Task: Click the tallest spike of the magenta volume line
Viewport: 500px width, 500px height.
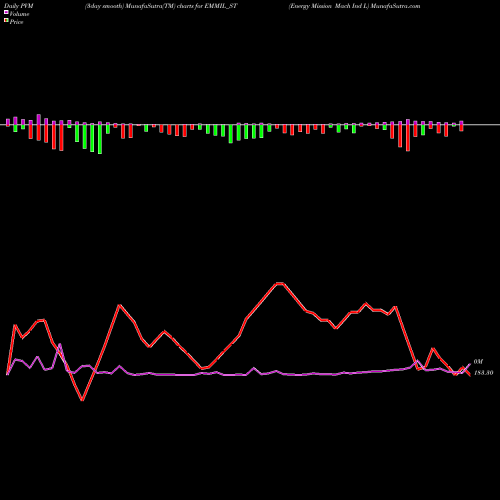Action: point(60,344)
